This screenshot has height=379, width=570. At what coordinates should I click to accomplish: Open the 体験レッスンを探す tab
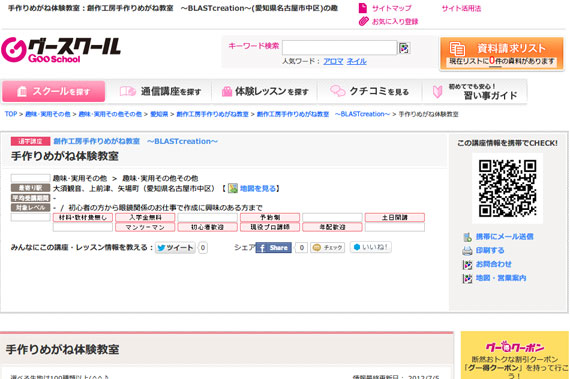tap(265, 92)
